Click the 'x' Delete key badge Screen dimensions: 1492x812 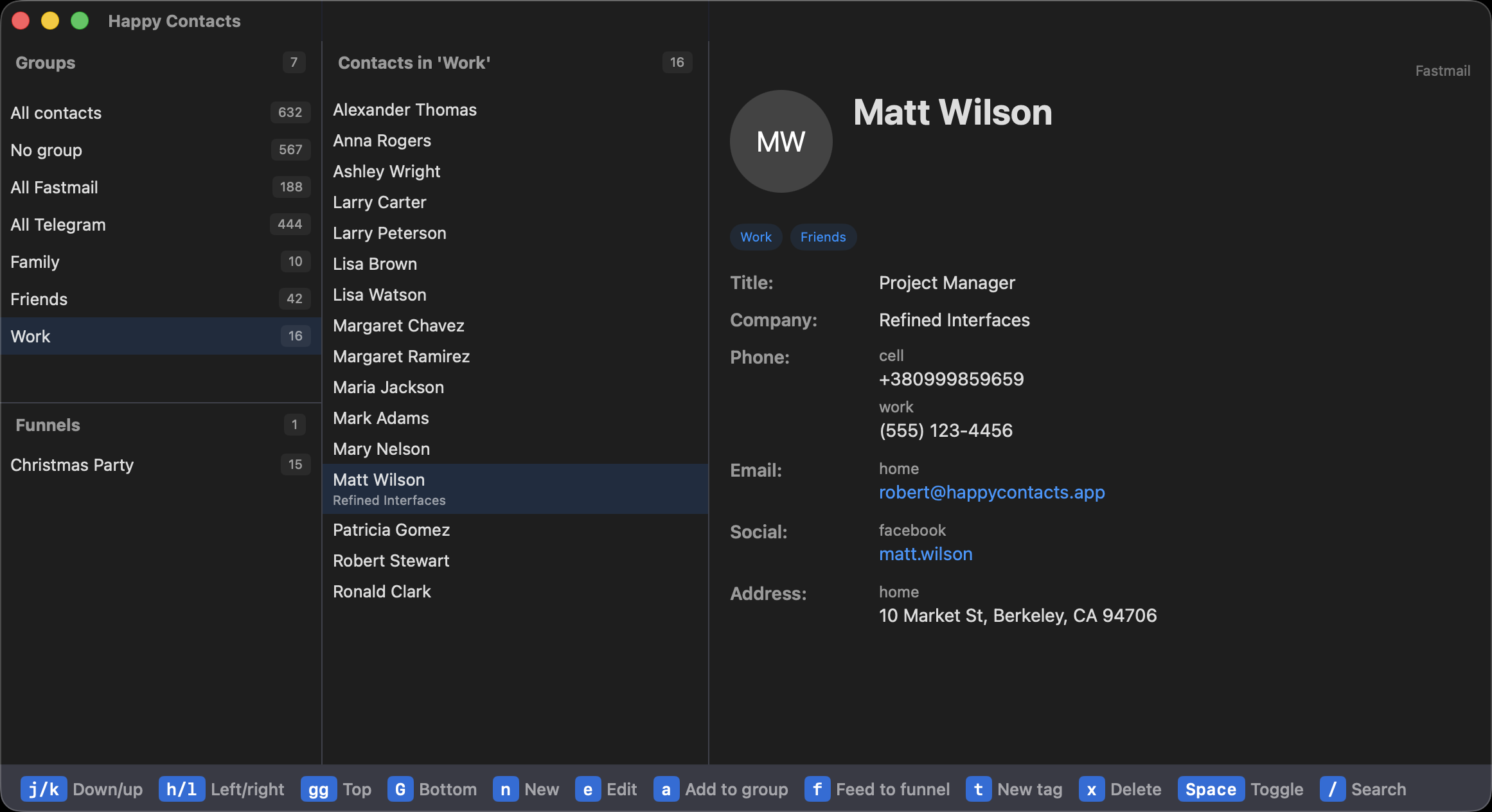click(x=1091, y=789)
